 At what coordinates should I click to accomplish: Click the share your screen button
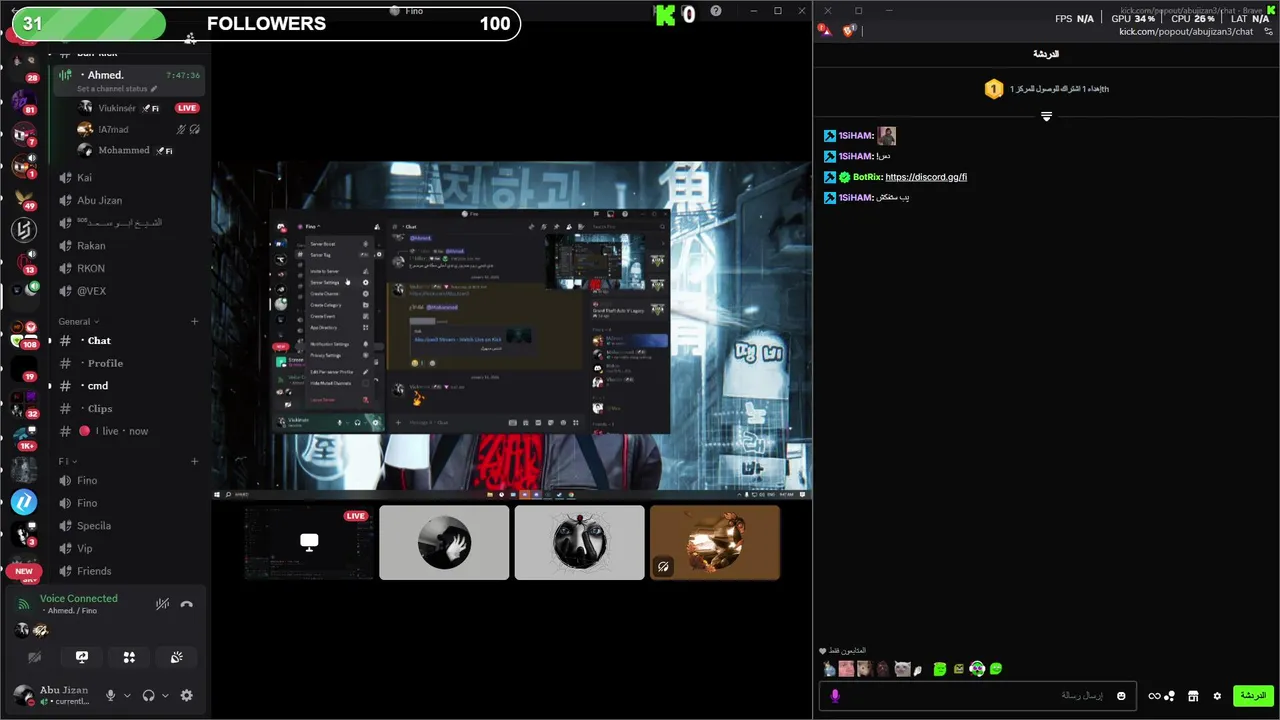(82, 657)
